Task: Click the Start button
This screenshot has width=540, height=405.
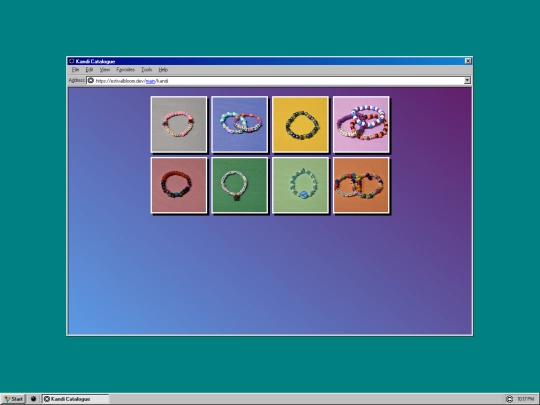Action: pos(13,399)
